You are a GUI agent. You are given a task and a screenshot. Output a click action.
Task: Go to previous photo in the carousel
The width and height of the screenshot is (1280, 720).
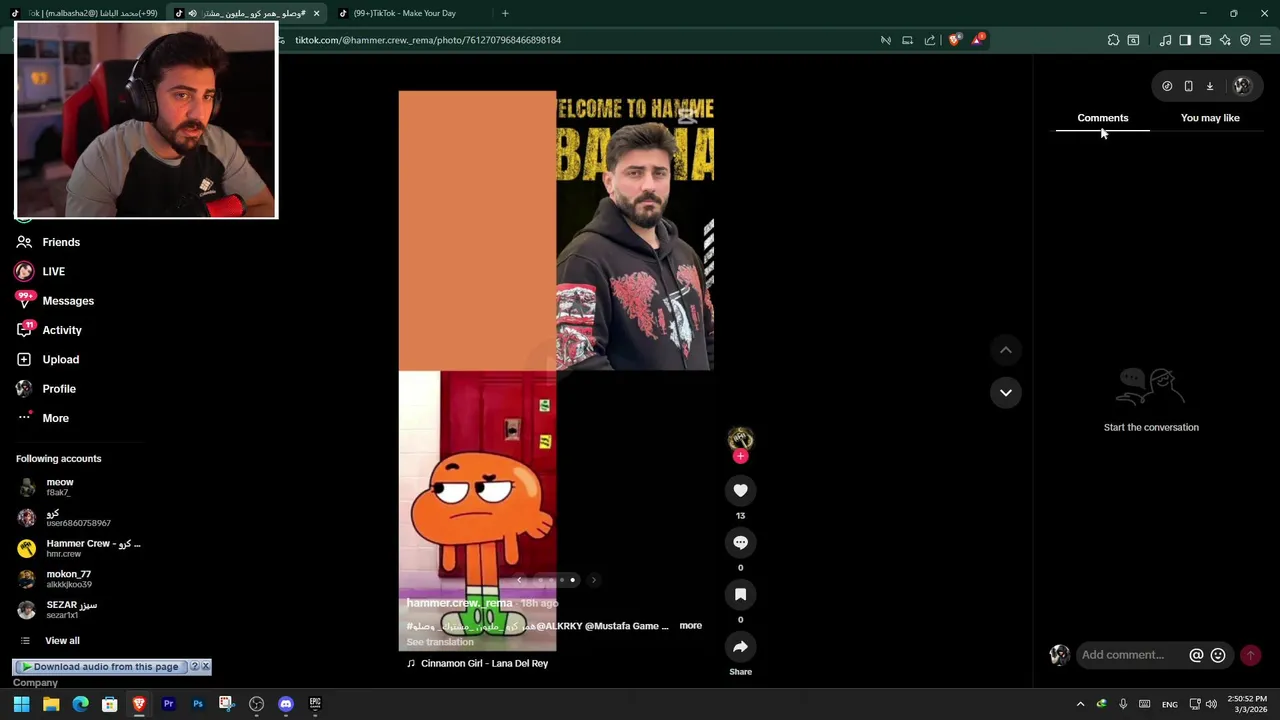click(x=518, y=580)
